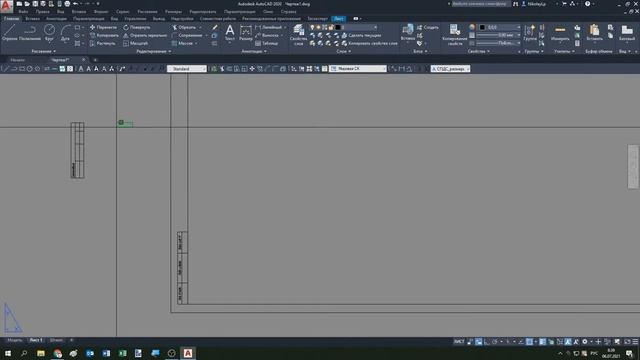Toggle polar tracking in status bar
640x360 pixels.
point(495,342)
